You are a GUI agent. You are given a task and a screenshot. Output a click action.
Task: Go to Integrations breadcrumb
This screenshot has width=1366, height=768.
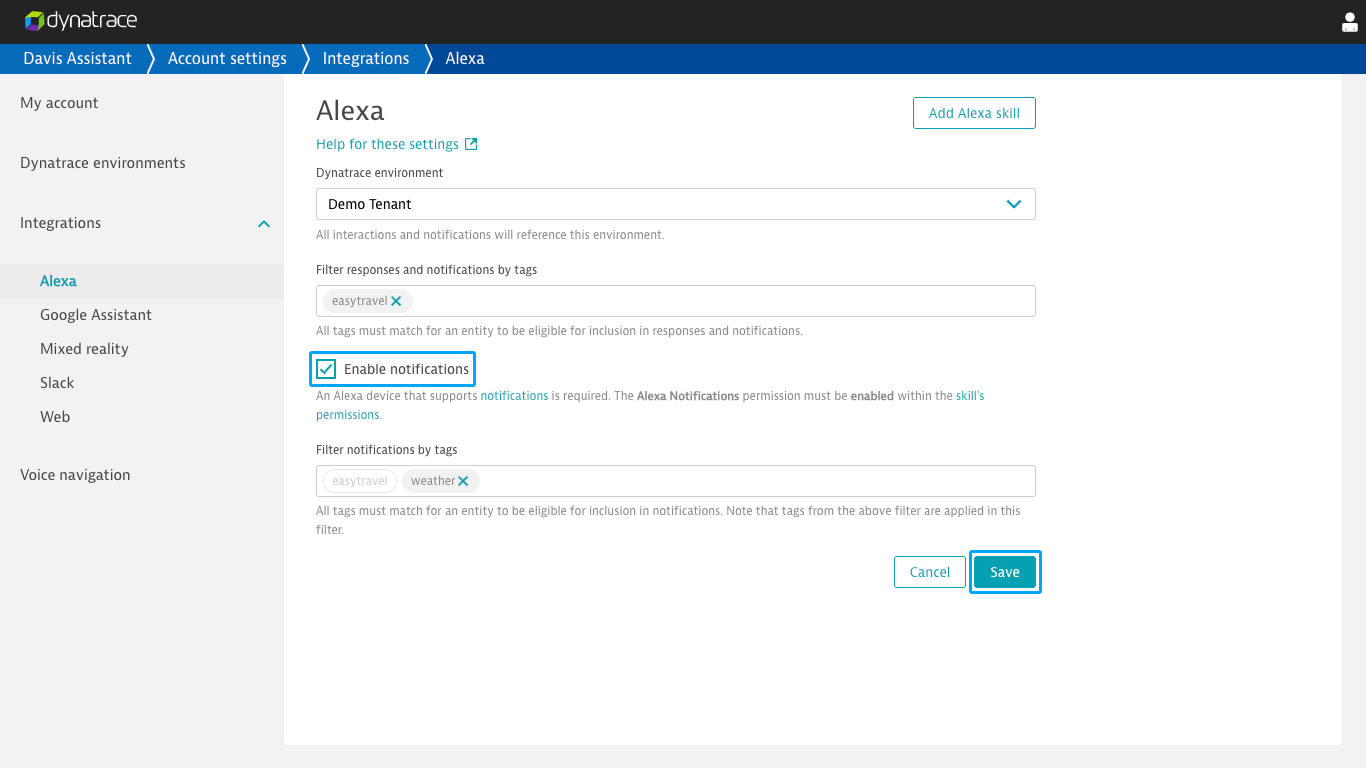click(366, 58)
